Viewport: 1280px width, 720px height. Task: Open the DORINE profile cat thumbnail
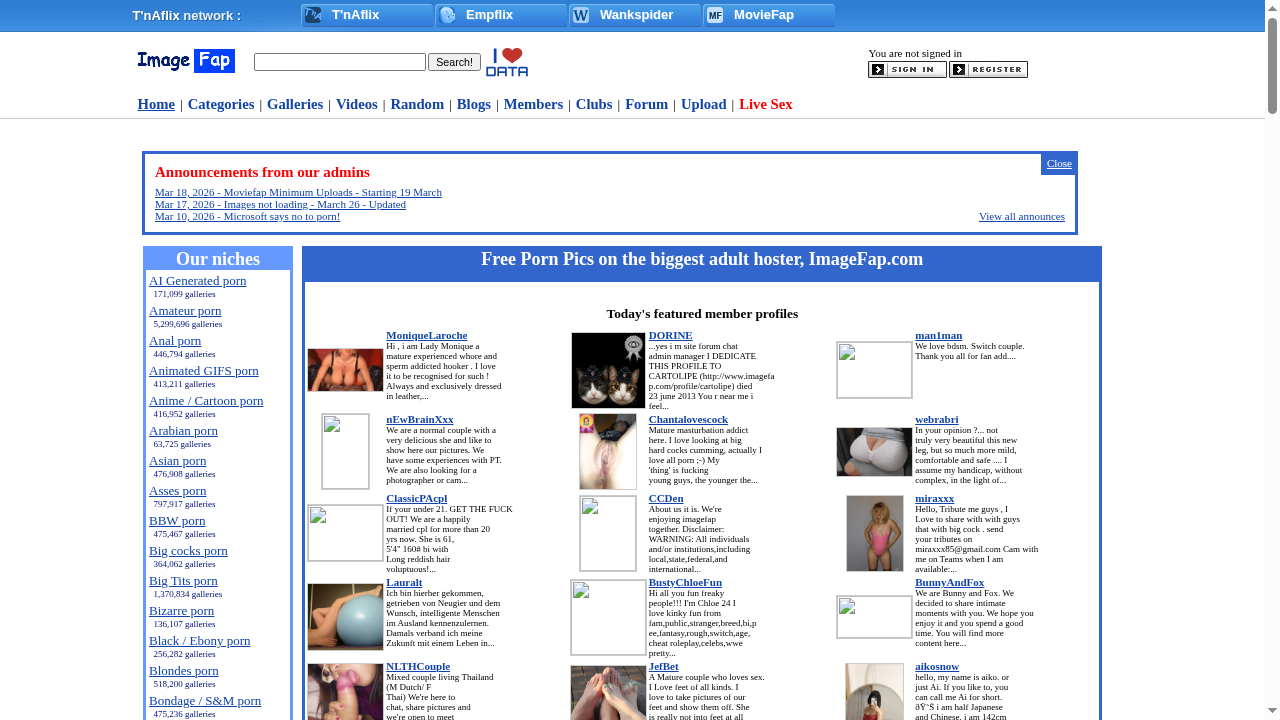pos(607,369)
